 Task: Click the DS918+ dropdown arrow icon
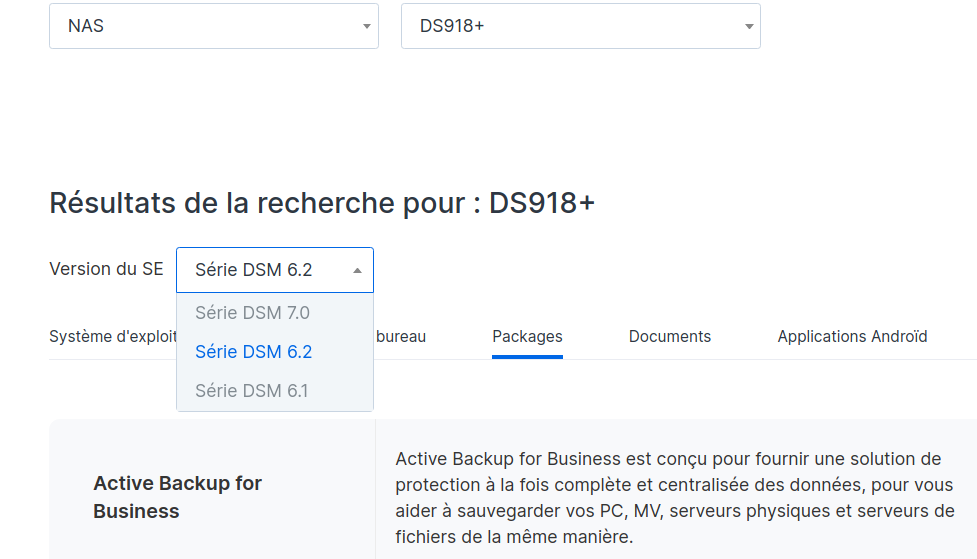(749, 27)
